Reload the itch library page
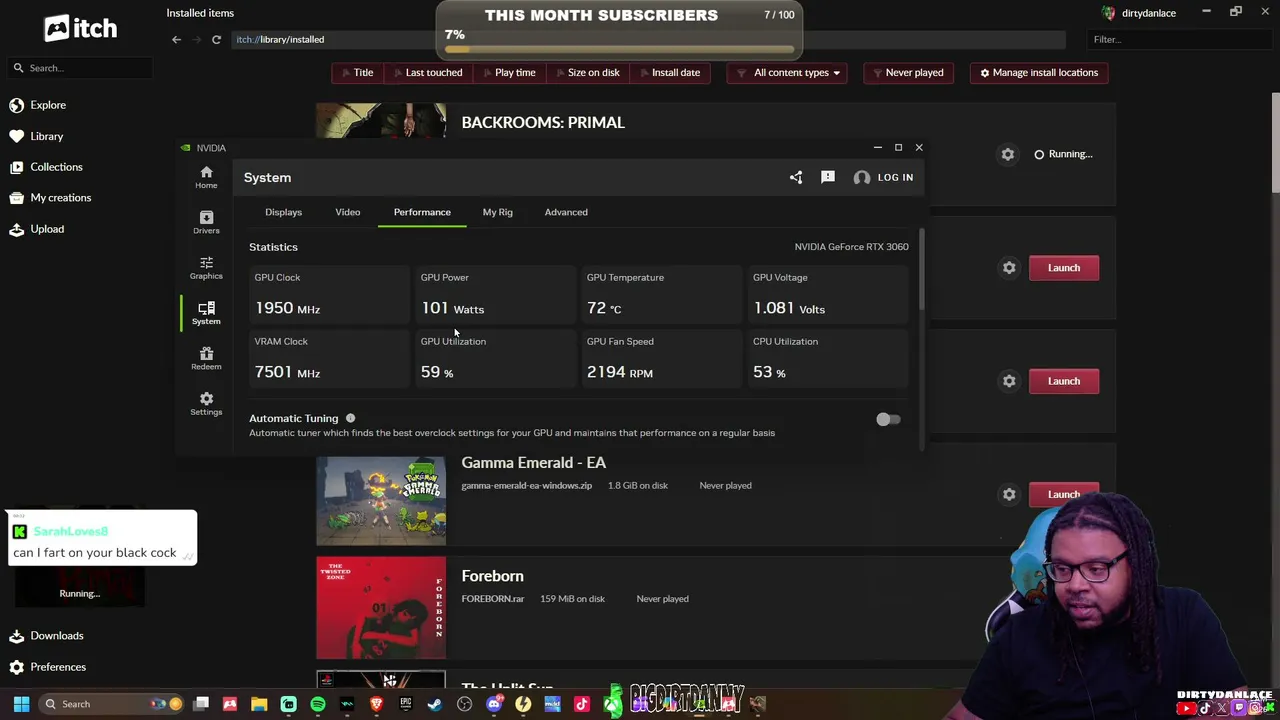The image size is (1280, 720). pyautogui.click(x=216, y=39)
